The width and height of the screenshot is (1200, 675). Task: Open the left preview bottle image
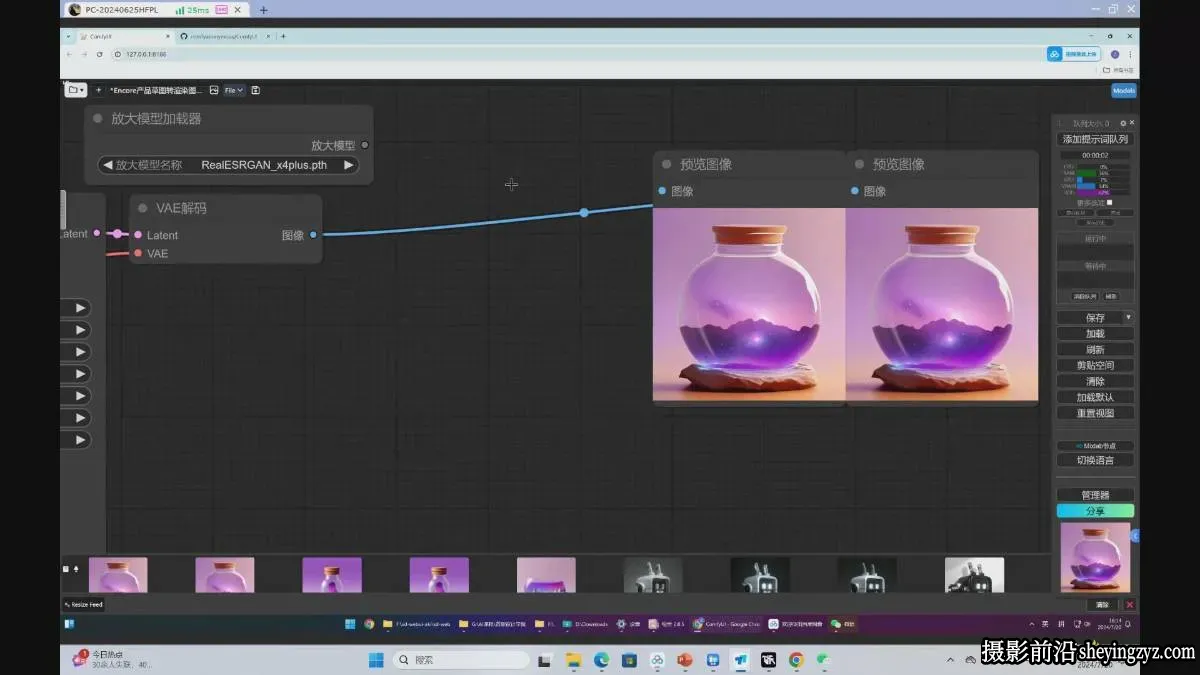(749, 304)
